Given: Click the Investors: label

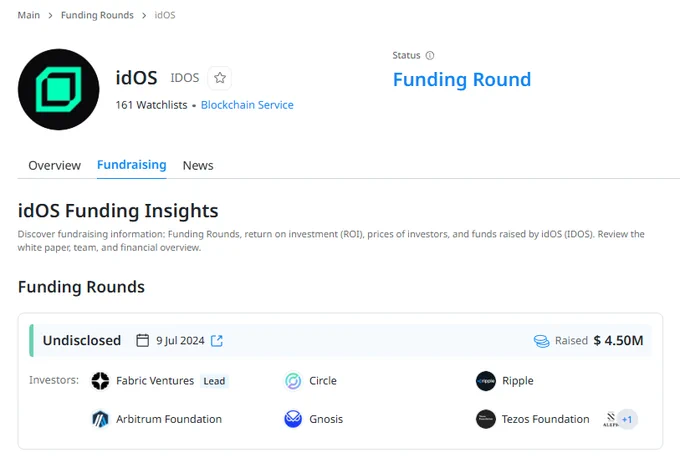Looking at the screenshot, I should coord(54,380).
